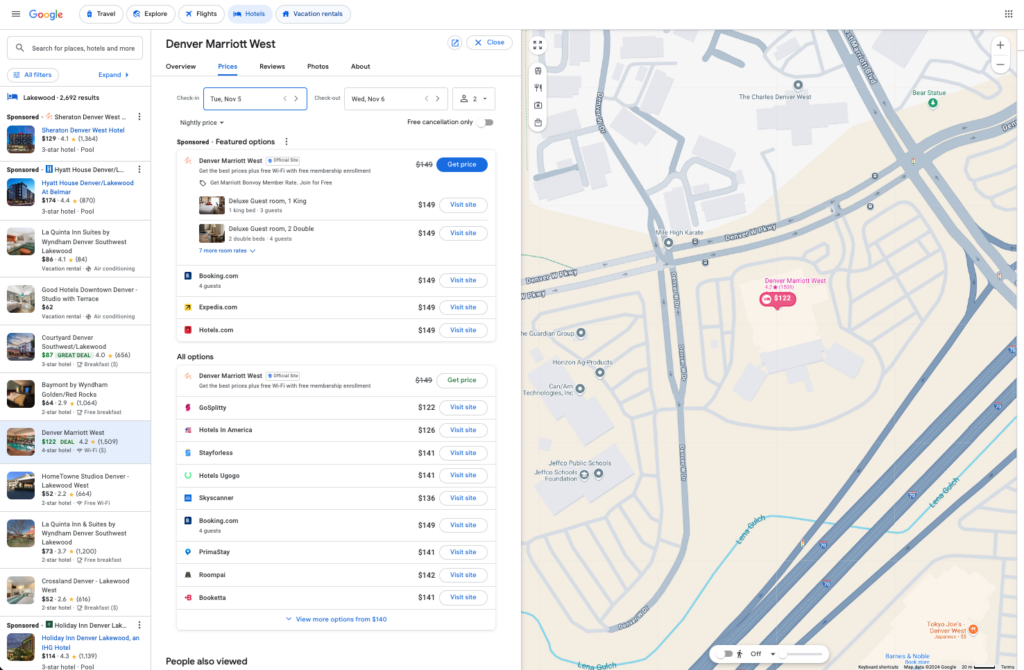Open more options for Holiday Inn sponsored listing

pyautogui.click(x=139, y=625)
